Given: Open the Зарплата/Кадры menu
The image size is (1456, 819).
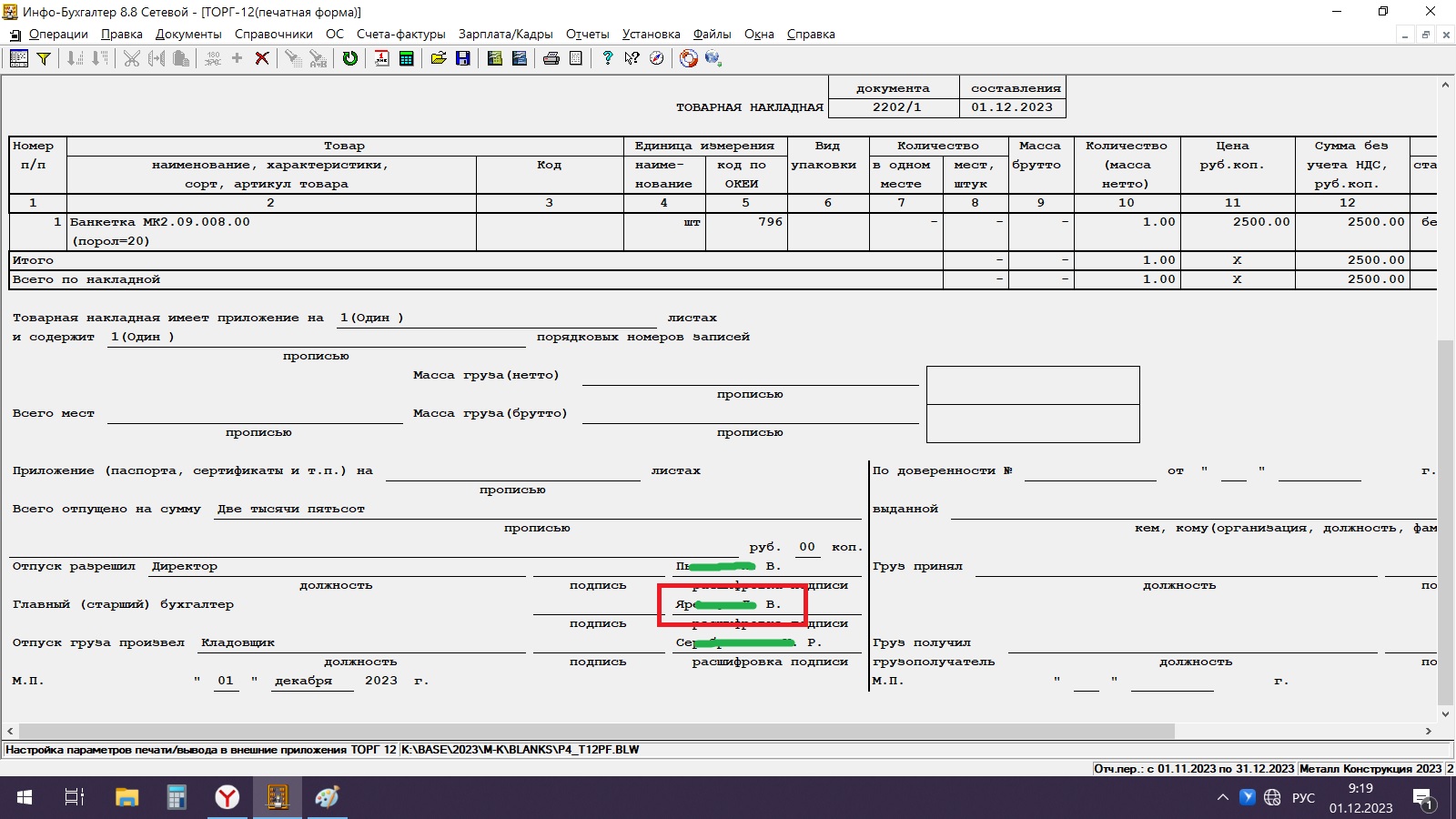Looking at the screenshot, I should pyautogui.click(x=506, y=35).
